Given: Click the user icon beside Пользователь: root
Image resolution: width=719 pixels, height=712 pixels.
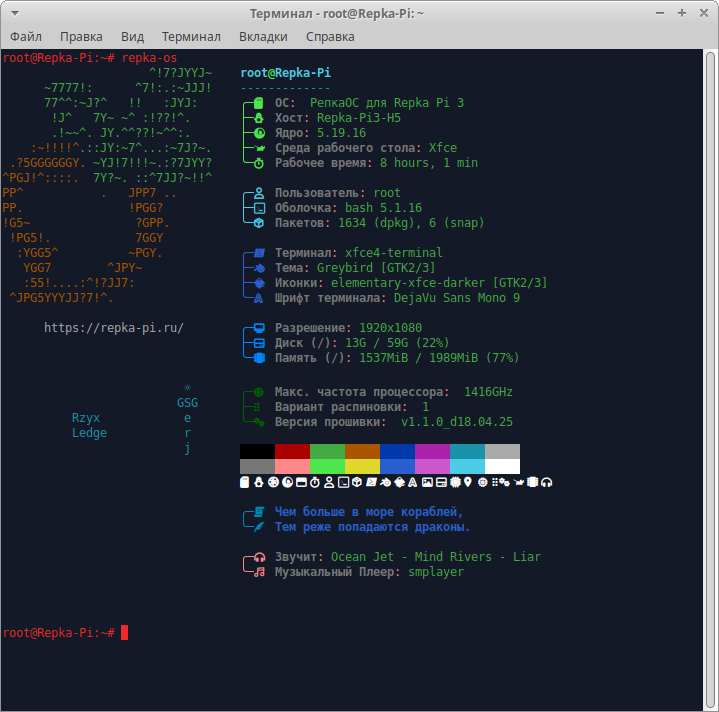Looking at the screenshot, I should tap(259, 193).
